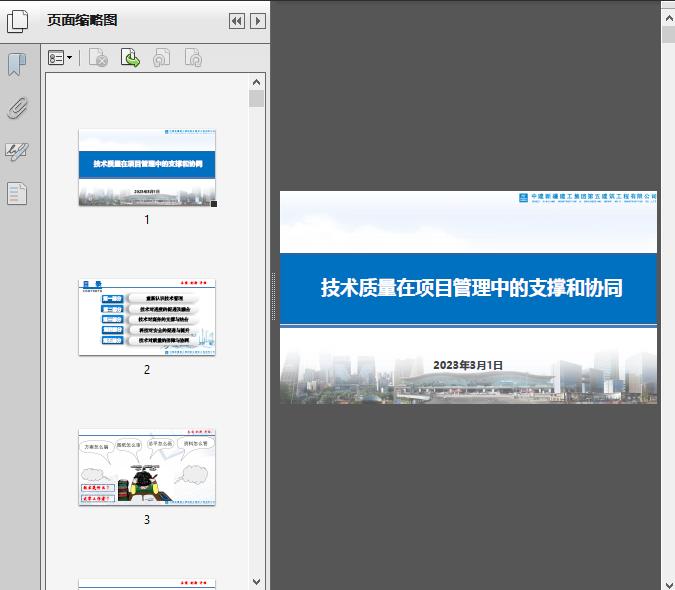Viewport: 675px width, 590px height.
Task: Click the 页面缩略图 panel title
Action: click(82, 20)
